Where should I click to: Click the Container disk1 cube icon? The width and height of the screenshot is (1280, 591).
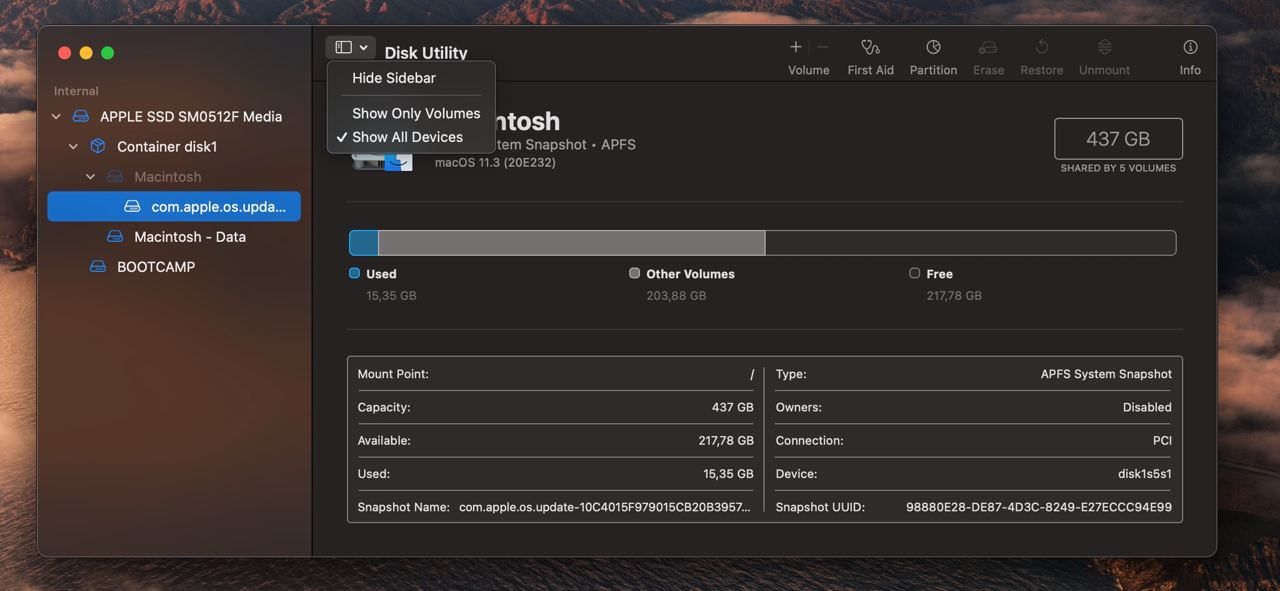[x=98, y=146]
